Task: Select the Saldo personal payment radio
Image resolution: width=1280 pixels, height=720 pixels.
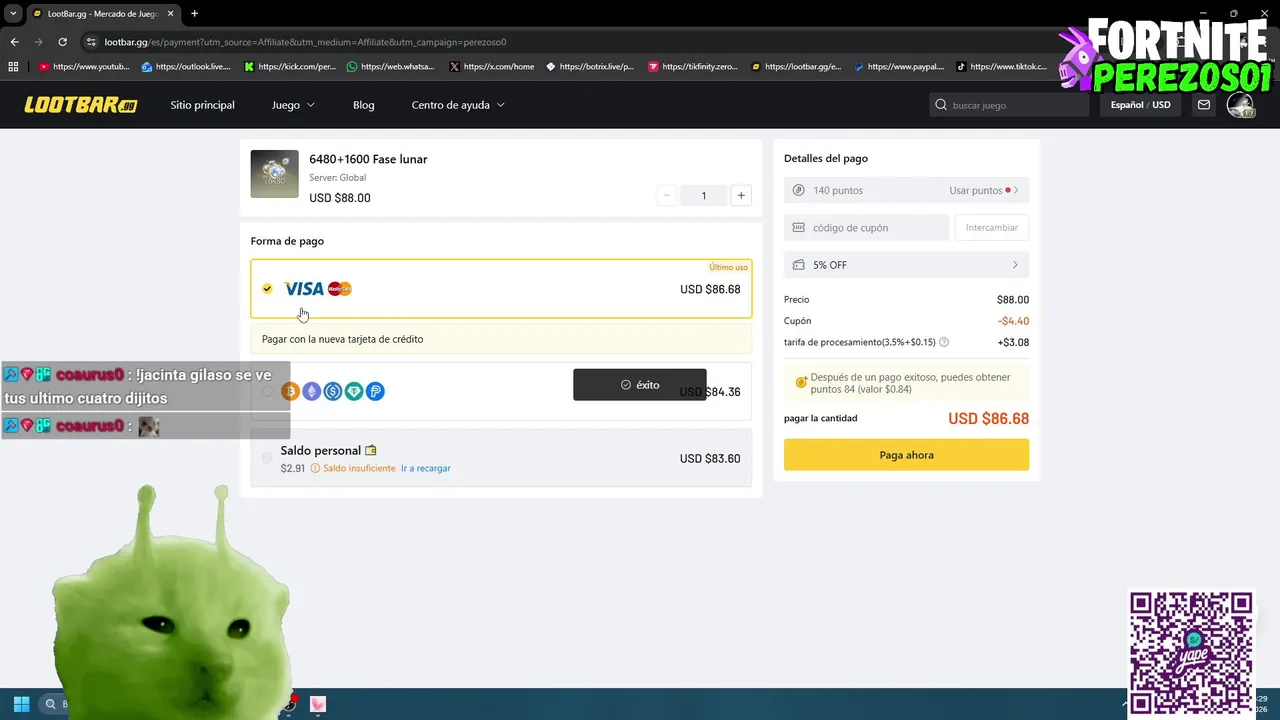Action: 267,458
